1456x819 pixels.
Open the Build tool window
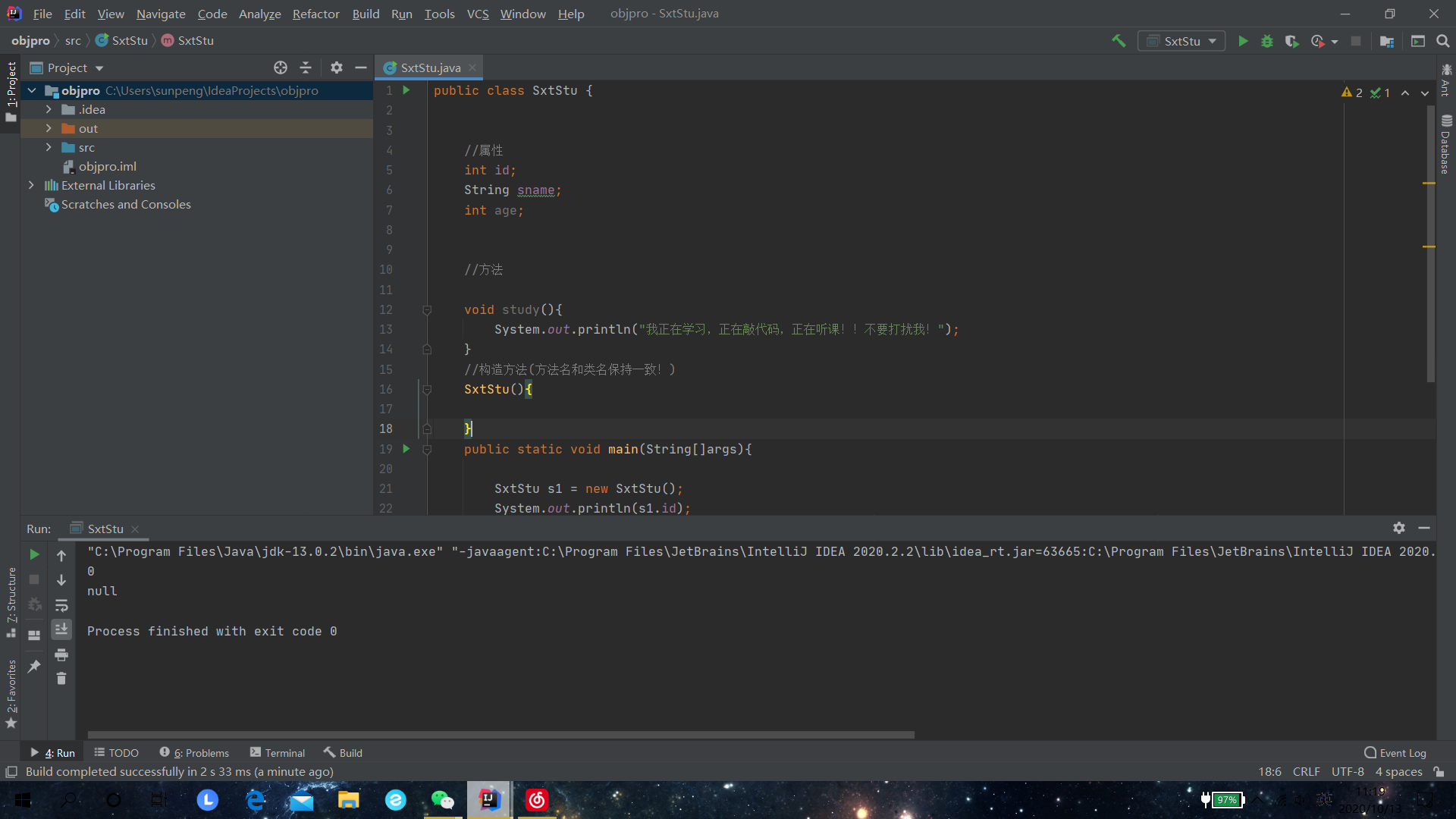[x=343, y=752]
